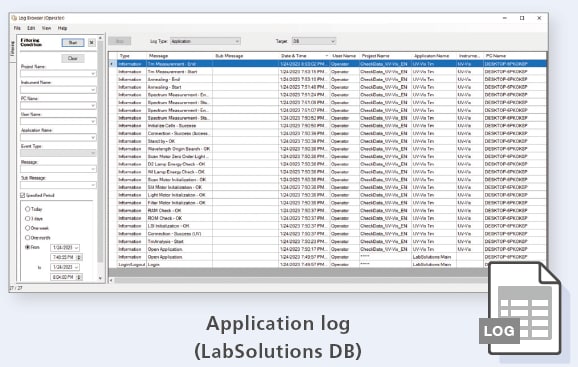Click the Clear button in filter panel
This screenshot has height=367, width=578.
point(73,58)
